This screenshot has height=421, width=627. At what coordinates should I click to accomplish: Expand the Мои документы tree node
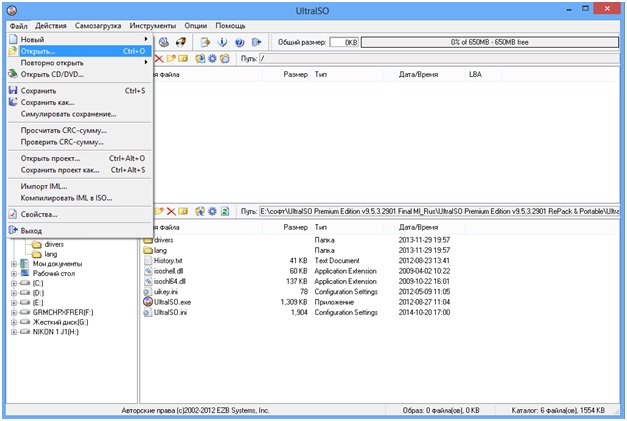coord(14,264)
